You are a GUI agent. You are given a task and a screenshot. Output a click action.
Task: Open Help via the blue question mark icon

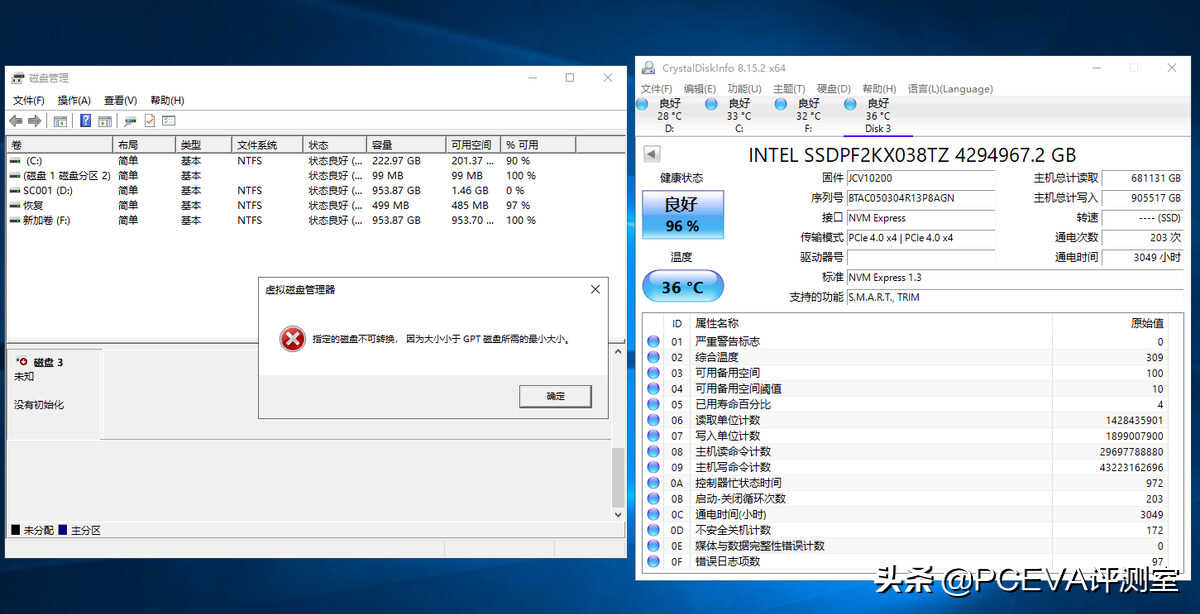(86, 121)
